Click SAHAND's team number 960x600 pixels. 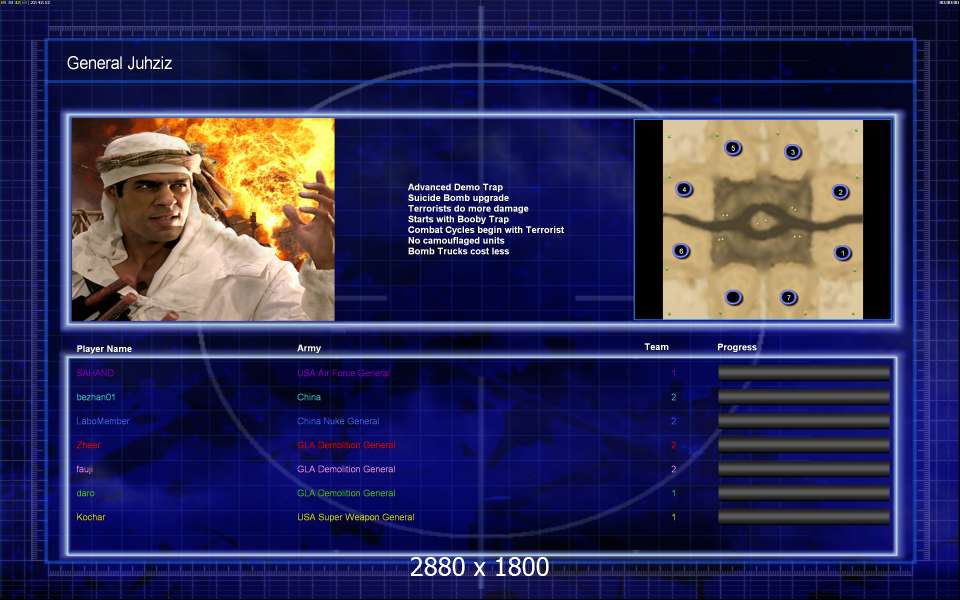pyautogui.click(x=673, y=372)
